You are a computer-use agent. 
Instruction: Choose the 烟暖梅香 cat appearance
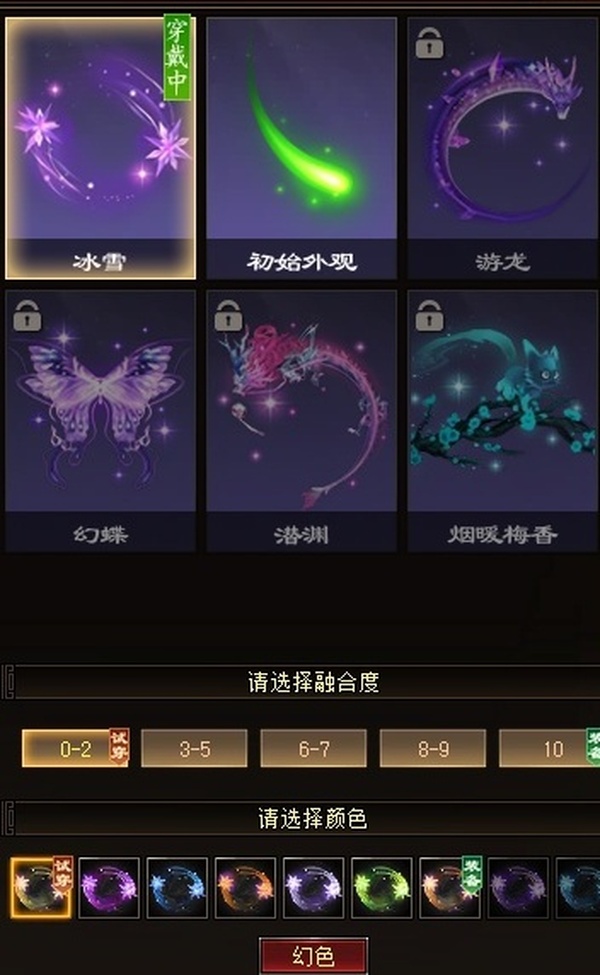point(503,420)
